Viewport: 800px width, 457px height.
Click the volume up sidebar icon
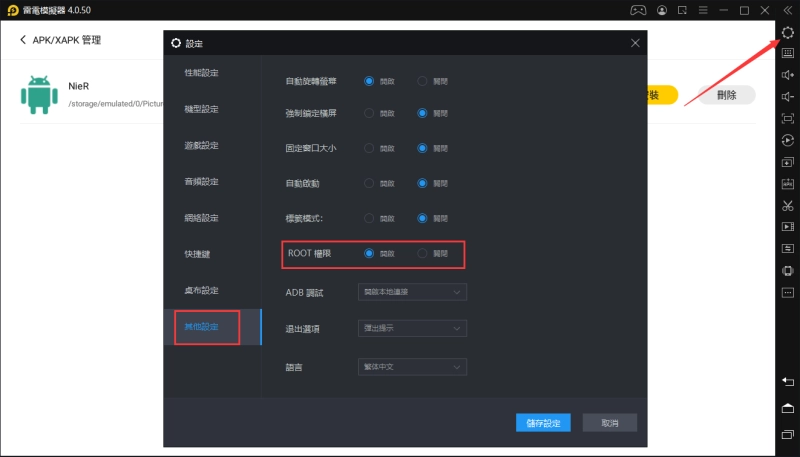click(788, 75)
